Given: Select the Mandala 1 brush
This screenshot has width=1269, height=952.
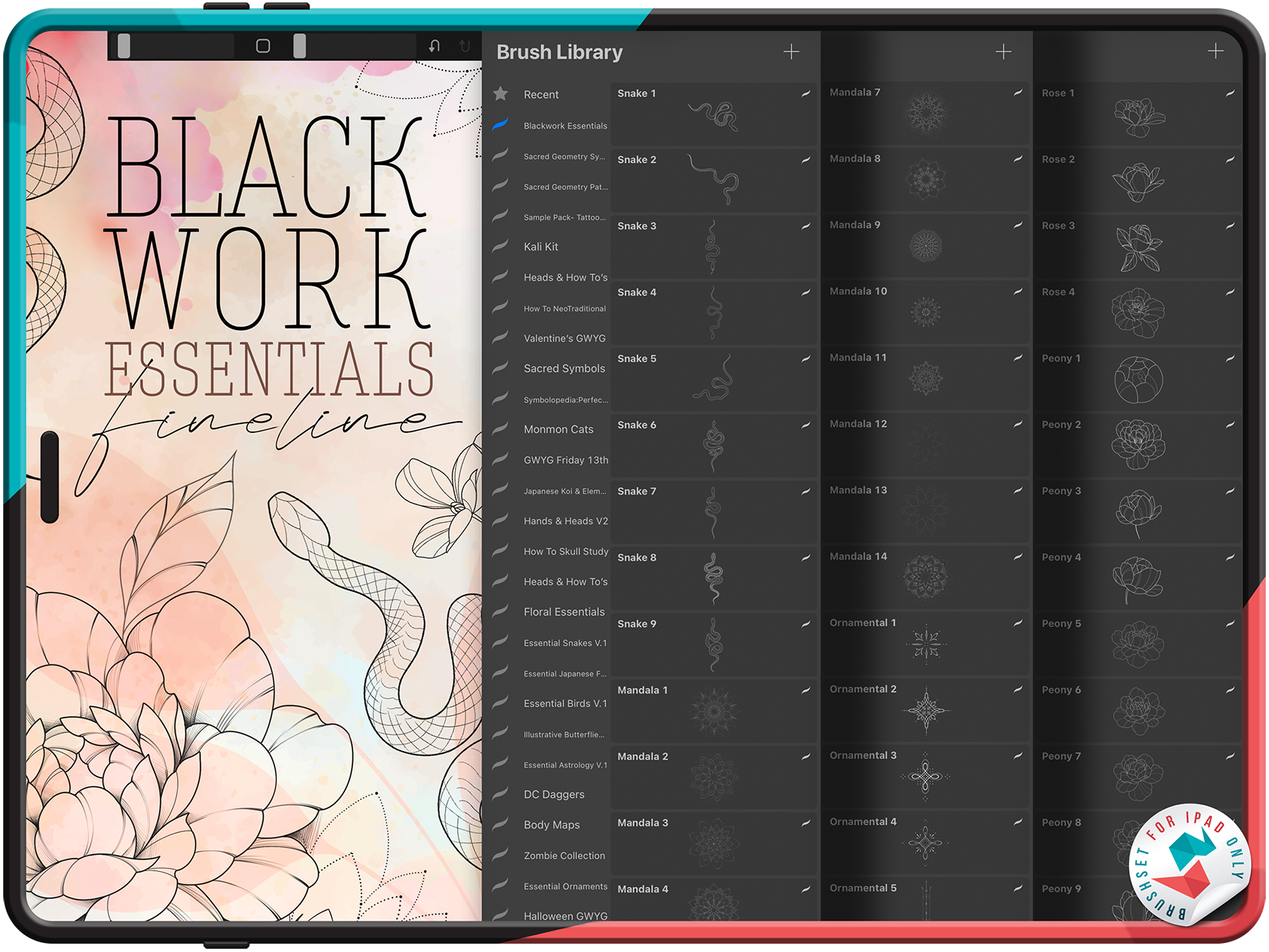Looking at the screenshot, I should tap(714, 711).
